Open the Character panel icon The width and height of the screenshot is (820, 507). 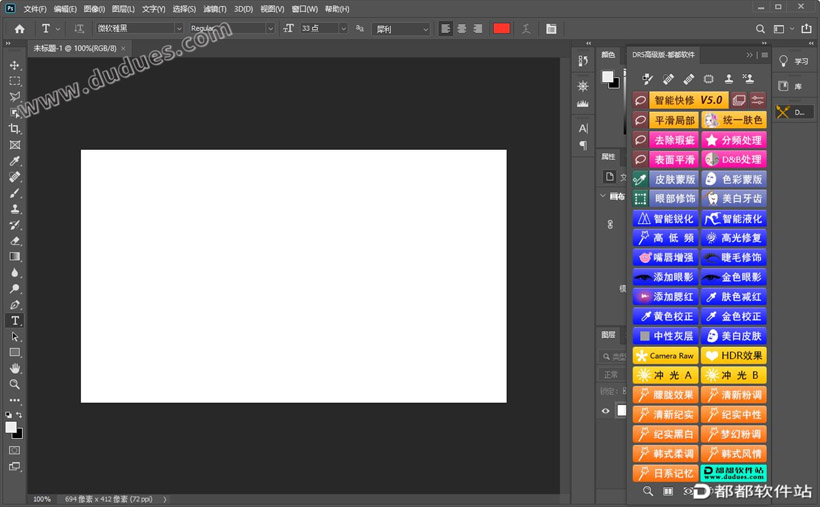coord(583,128)
